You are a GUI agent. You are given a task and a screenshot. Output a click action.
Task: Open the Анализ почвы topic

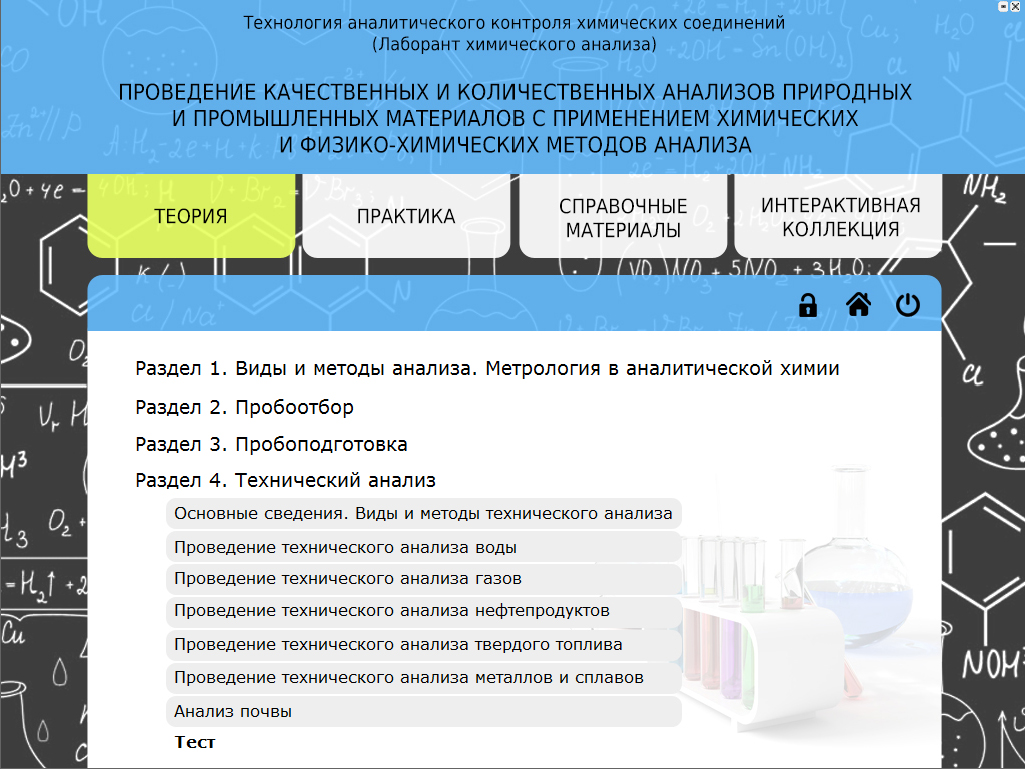233,712
